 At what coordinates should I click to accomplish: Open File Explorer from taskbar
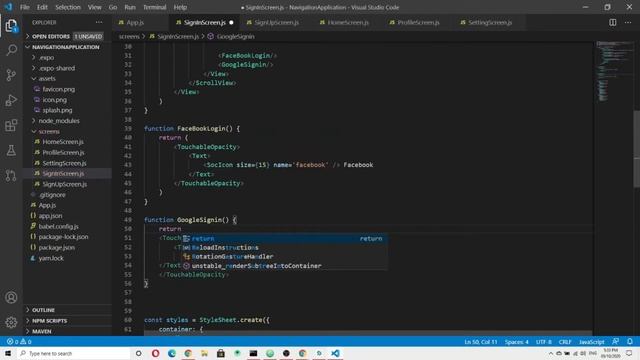(204, 353)
